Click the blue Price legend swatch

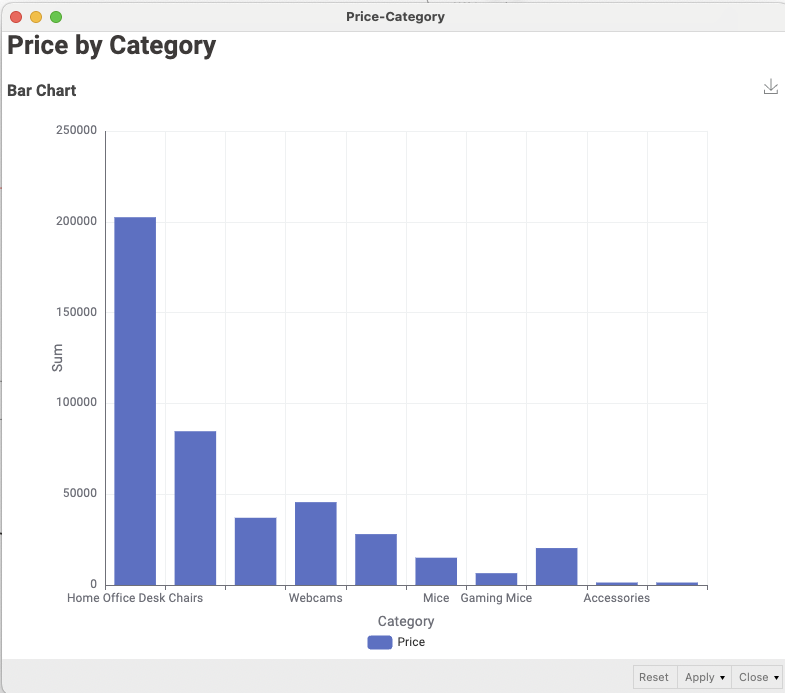[x=380, y=642]
